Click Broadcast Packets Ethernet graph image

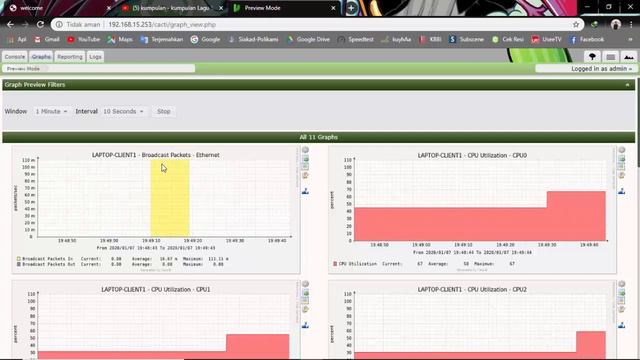click(156, 210)
